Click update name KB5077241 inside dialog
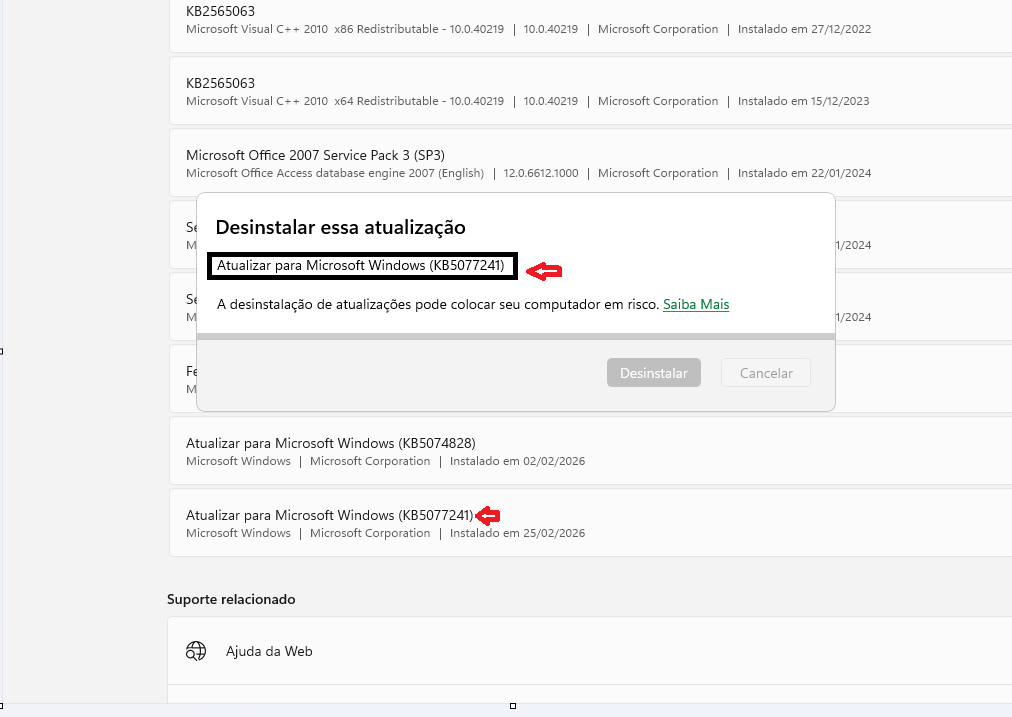 pos(361,265)
